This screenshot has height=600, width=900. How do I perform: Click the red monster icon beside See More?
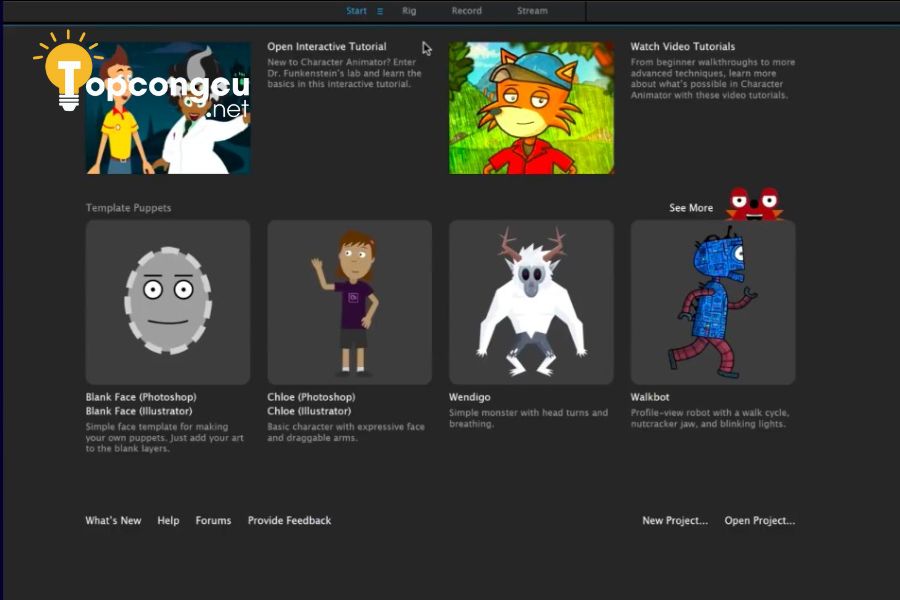coord(754,204)
